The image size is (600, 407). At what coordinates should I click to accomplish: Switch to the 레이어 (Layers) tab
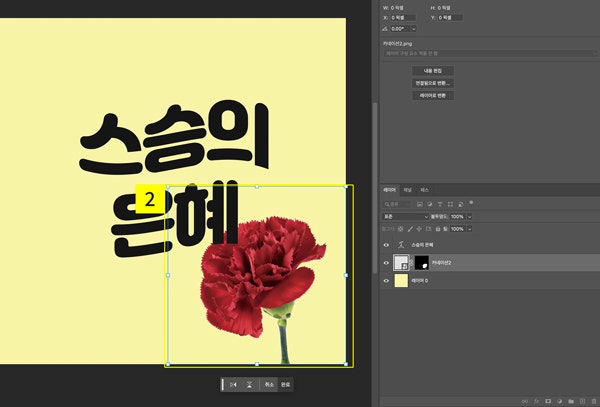(390, 190)
